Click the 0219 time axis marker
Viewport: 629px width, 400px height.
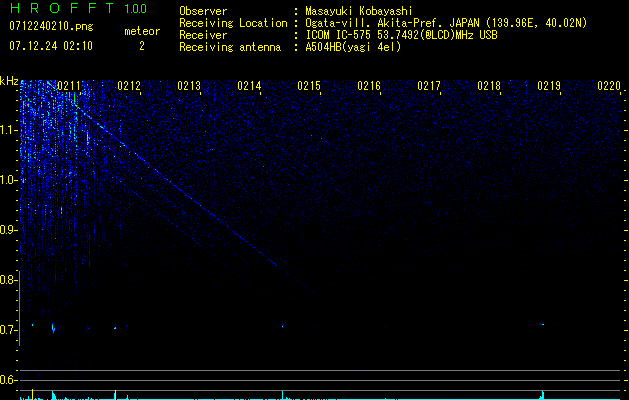pos(549,86)
